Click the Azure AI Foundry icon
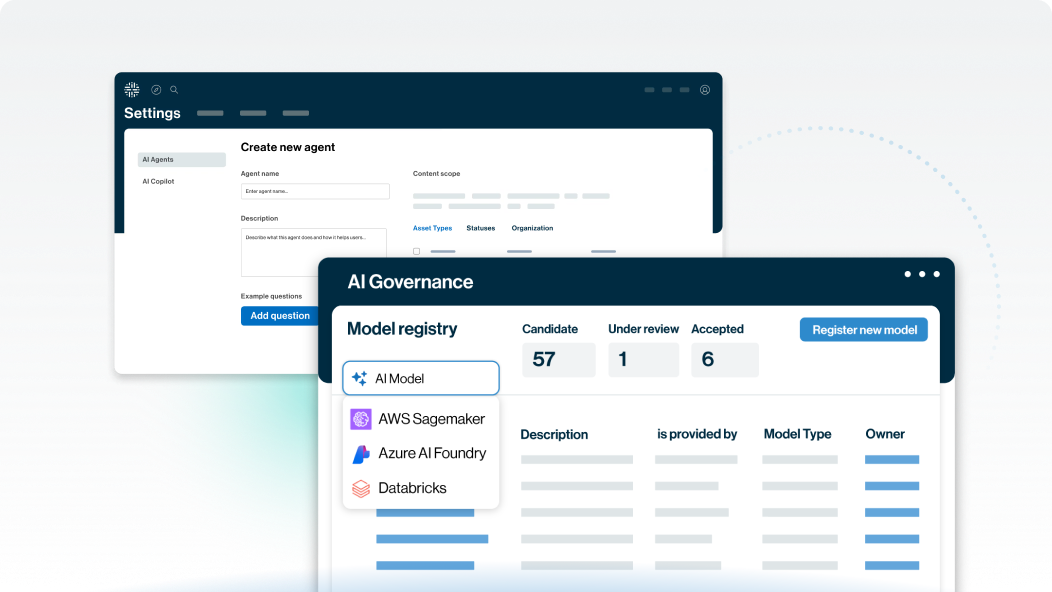This screenshot has height=592, width=1052. coord(361,454)
